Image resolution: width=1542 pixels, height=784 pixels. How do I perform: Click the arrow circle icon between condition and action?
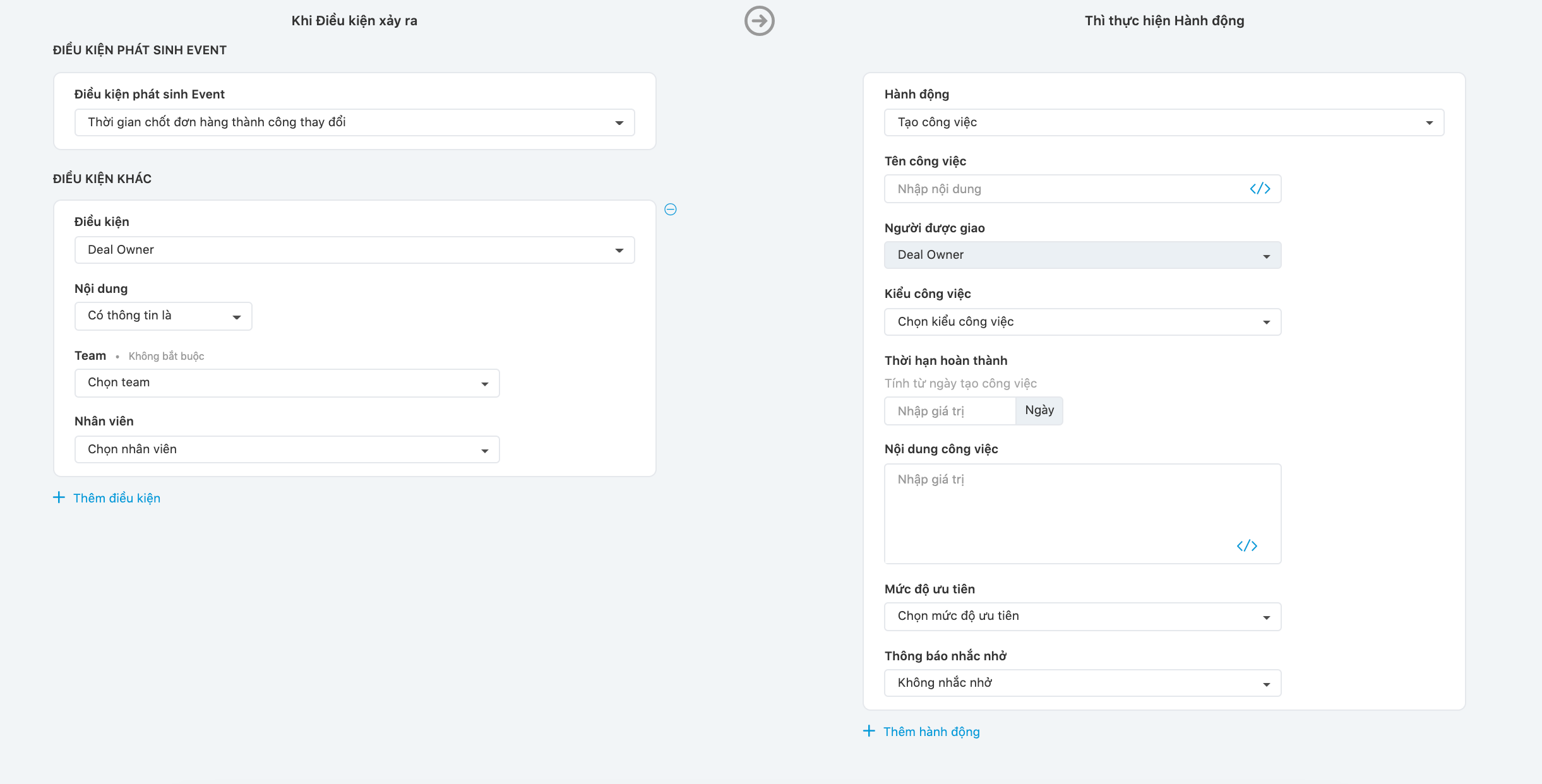(759, 21)
